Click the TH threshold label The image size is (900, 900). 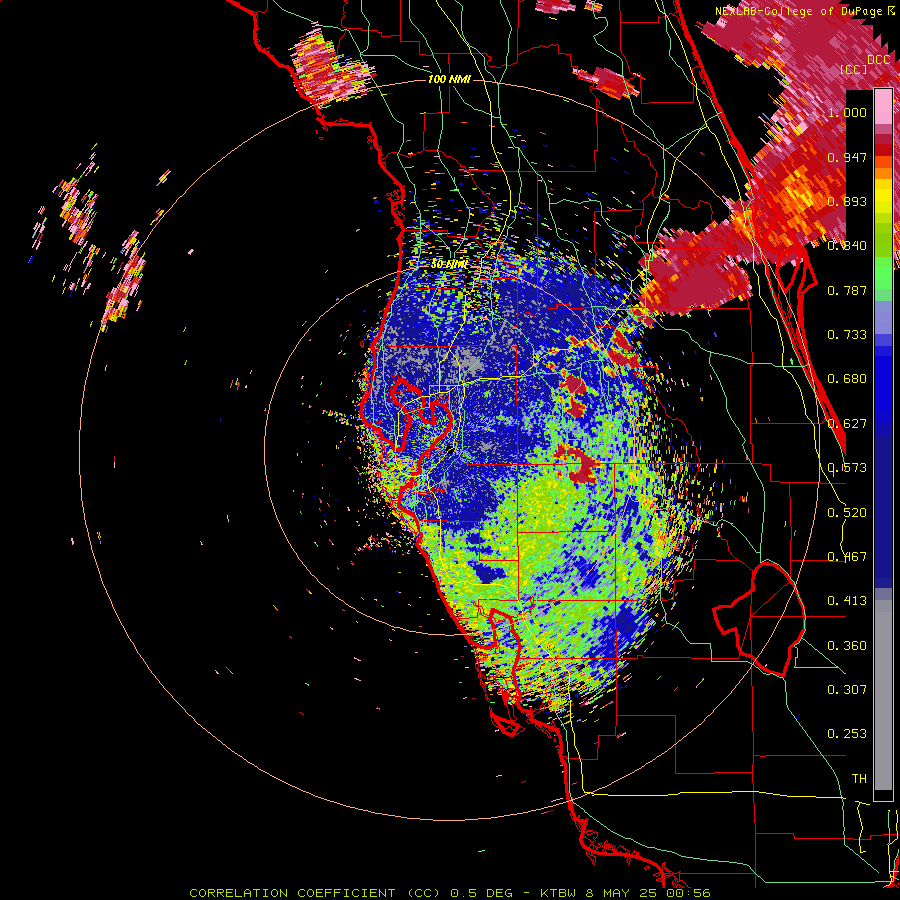point(859,779)
